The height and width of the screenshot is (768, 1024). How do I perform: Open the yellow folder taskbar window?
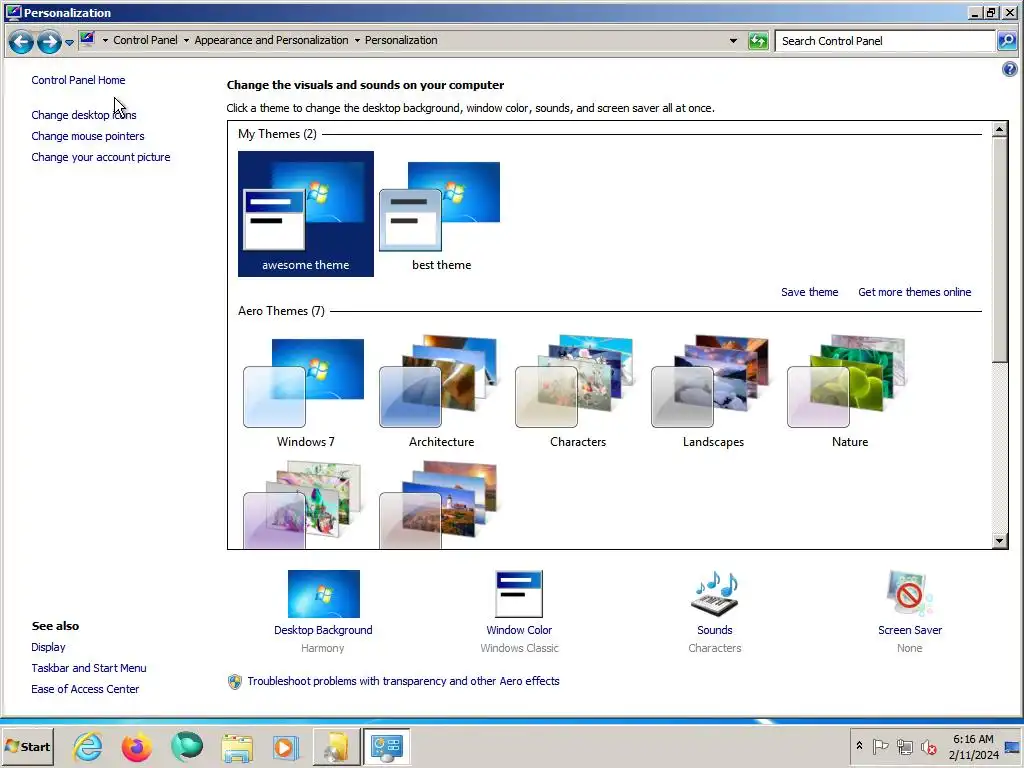336,746
